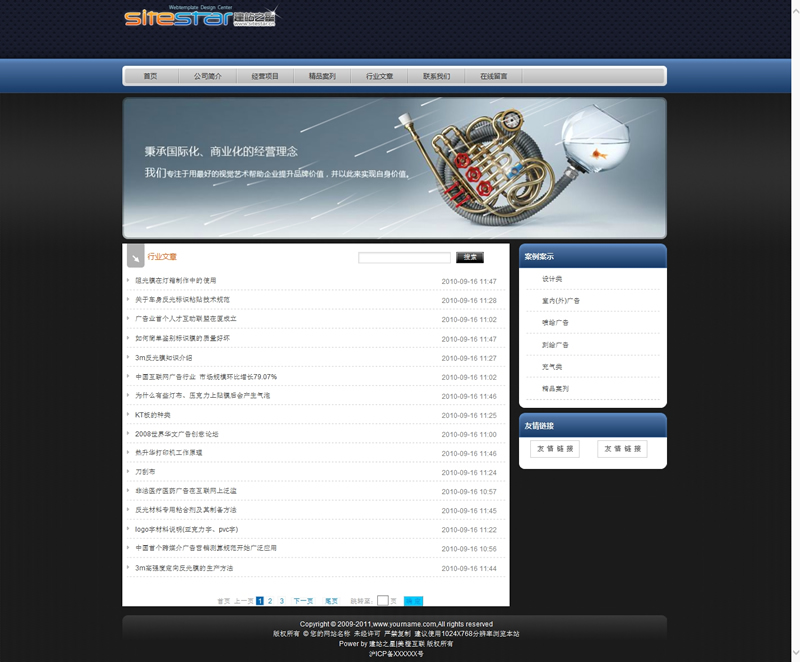This screenshot has width=800, height=662.
Task: Click 下一页 to go to the next page
Action: [x=303, y=601]
